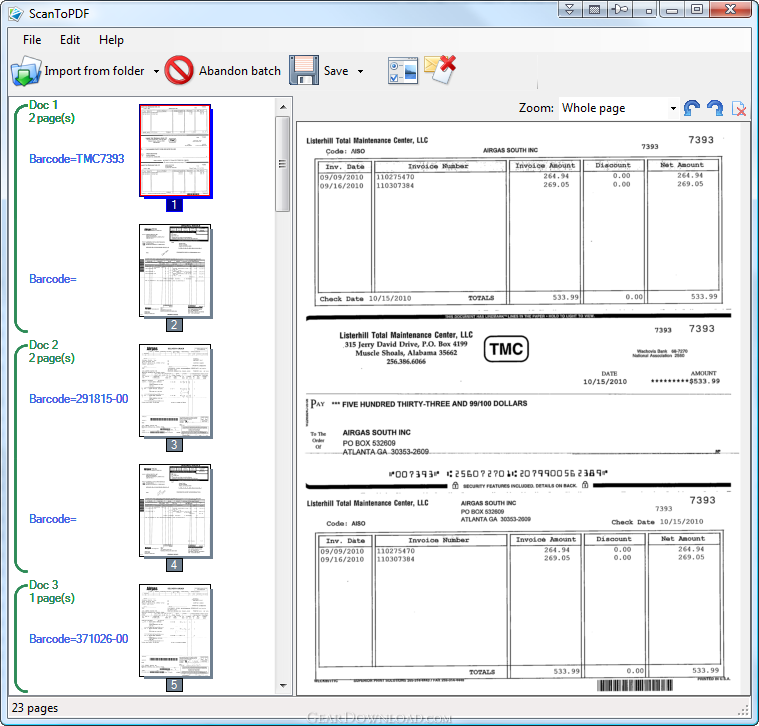759x726 pixels.
Task: Click the Barcode=TMC7393 label
Action: pyautogui.click(x=77, y=159)
